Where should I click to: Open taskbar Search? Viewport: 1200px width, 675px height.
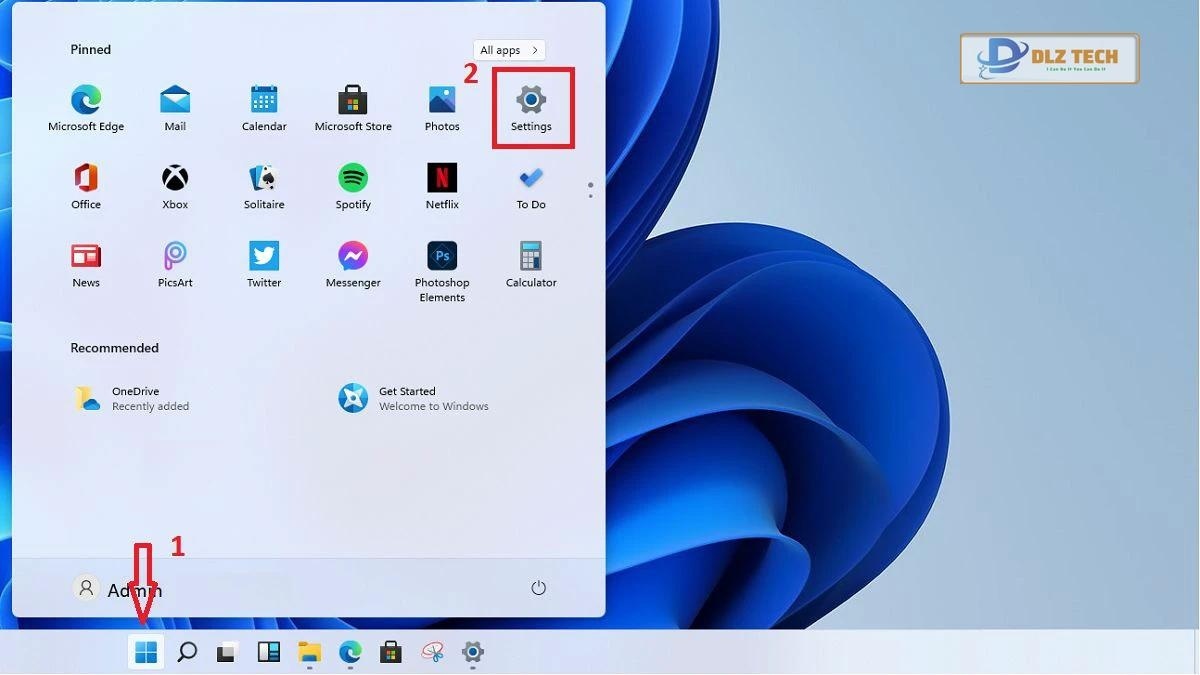(187, 652)
